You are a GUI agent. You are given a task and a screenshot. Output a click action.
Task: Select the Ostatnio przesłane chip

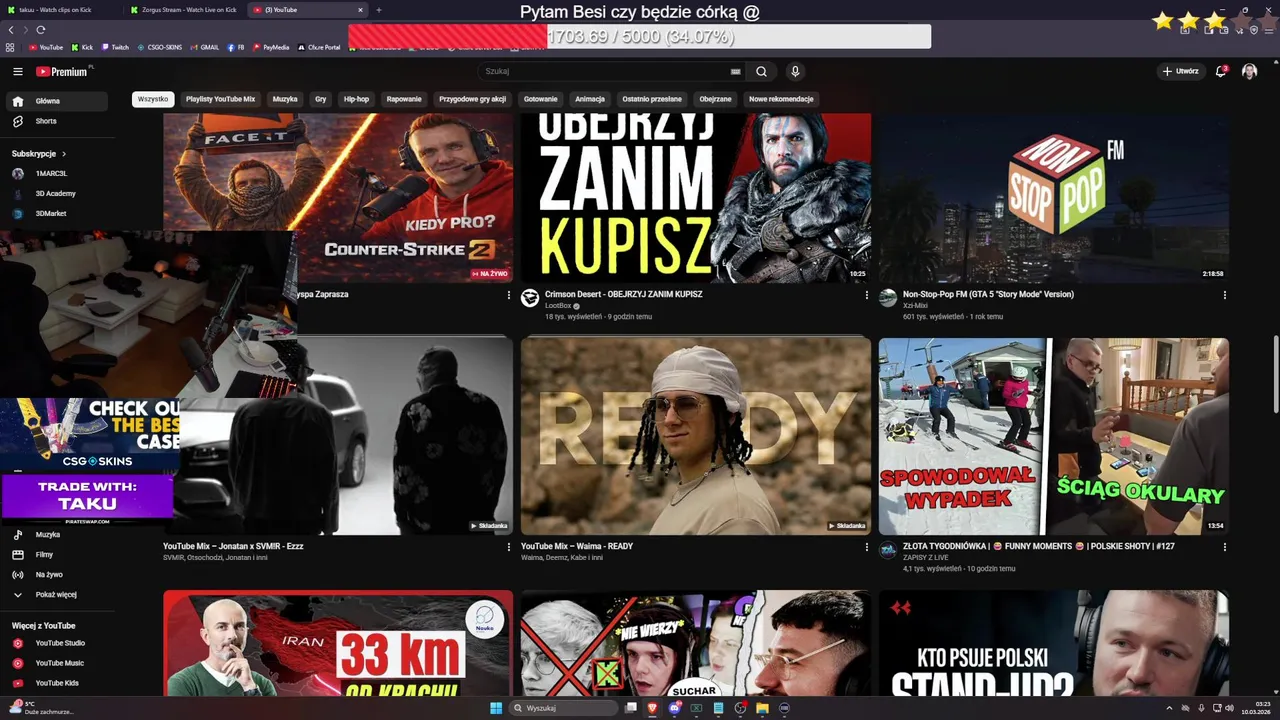pos(652,99)
